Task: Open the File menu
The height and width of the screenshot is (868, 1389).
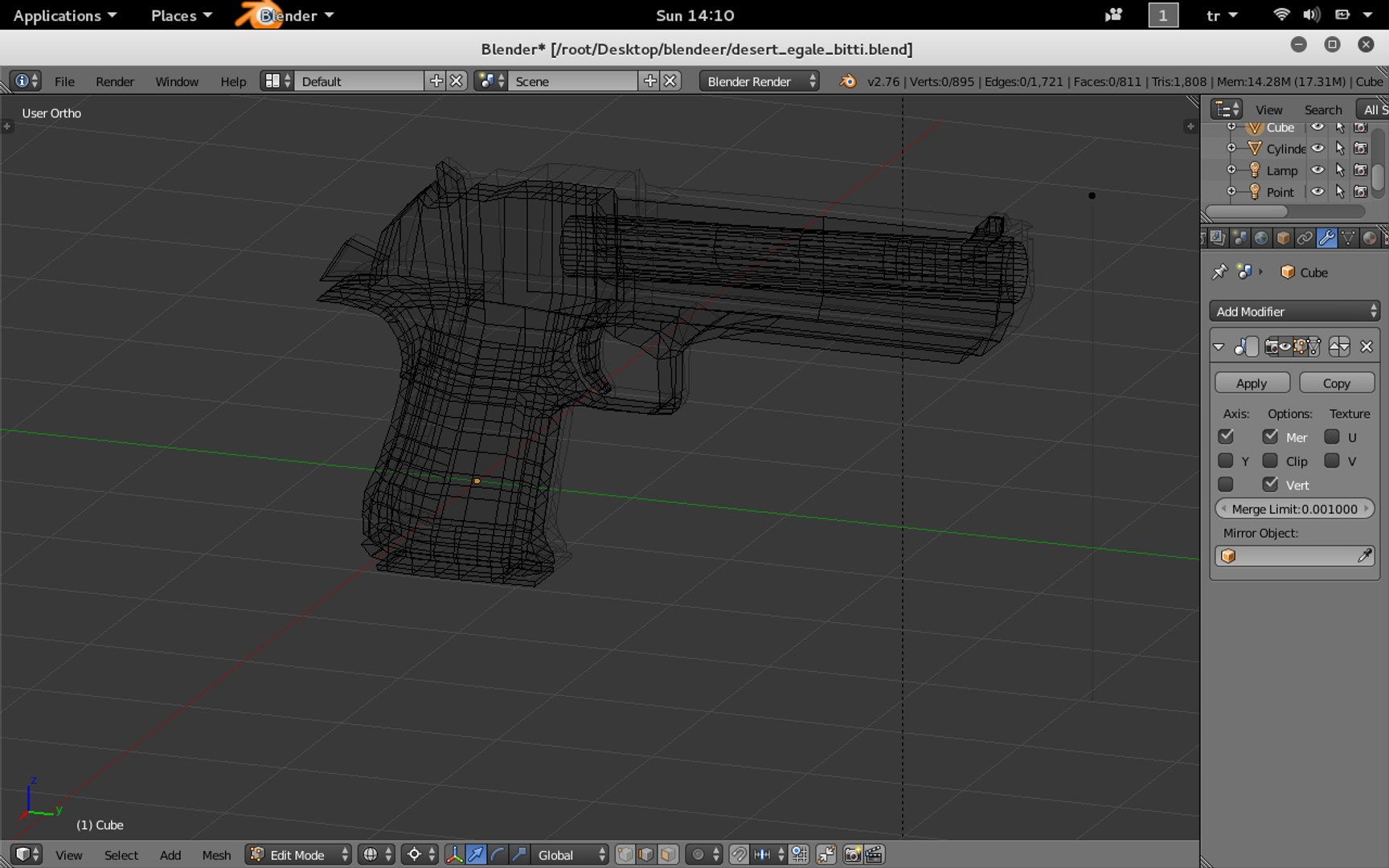Action: pos(64,81)
